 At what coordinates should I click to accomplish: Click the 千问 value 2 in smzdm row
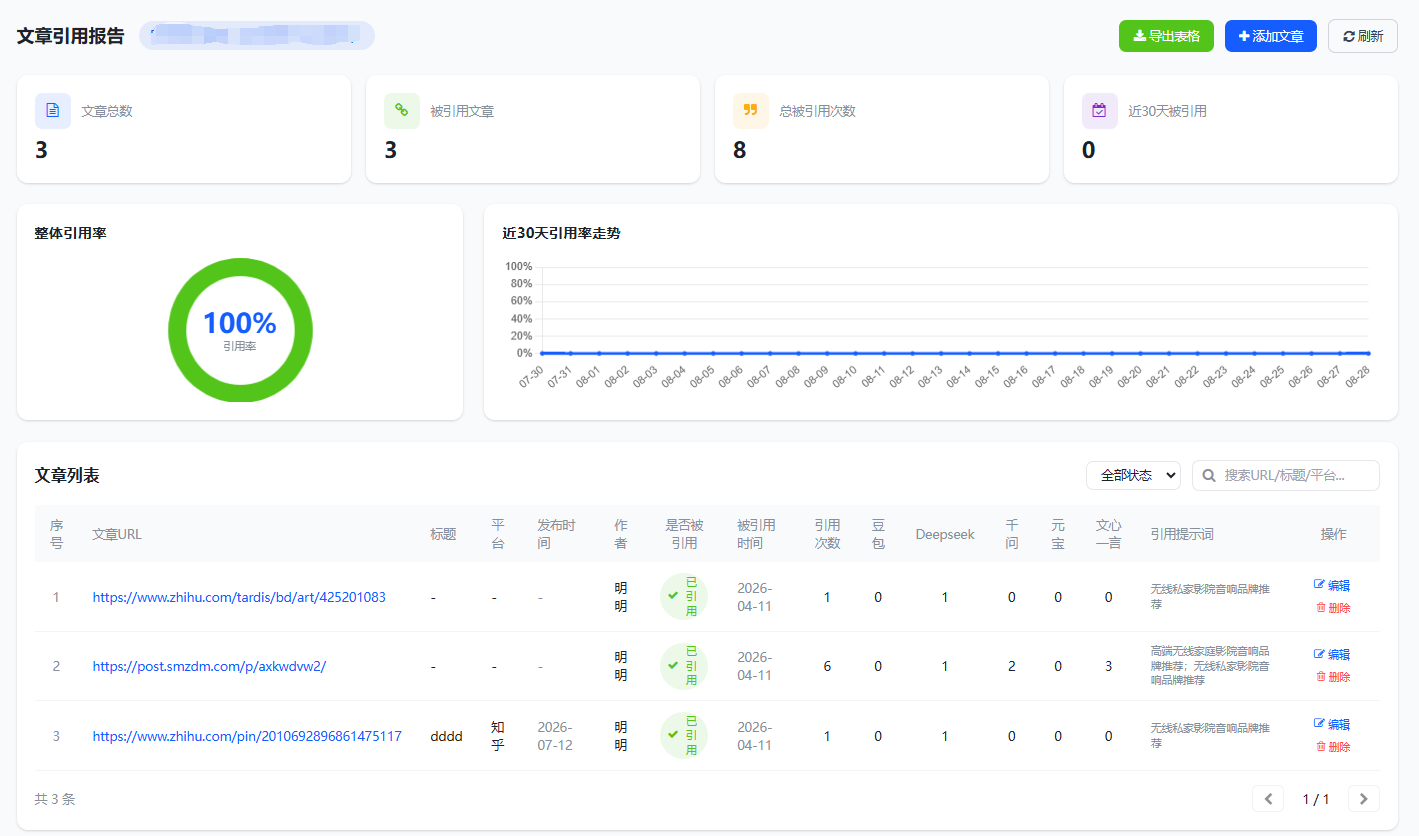[1012, 666]
